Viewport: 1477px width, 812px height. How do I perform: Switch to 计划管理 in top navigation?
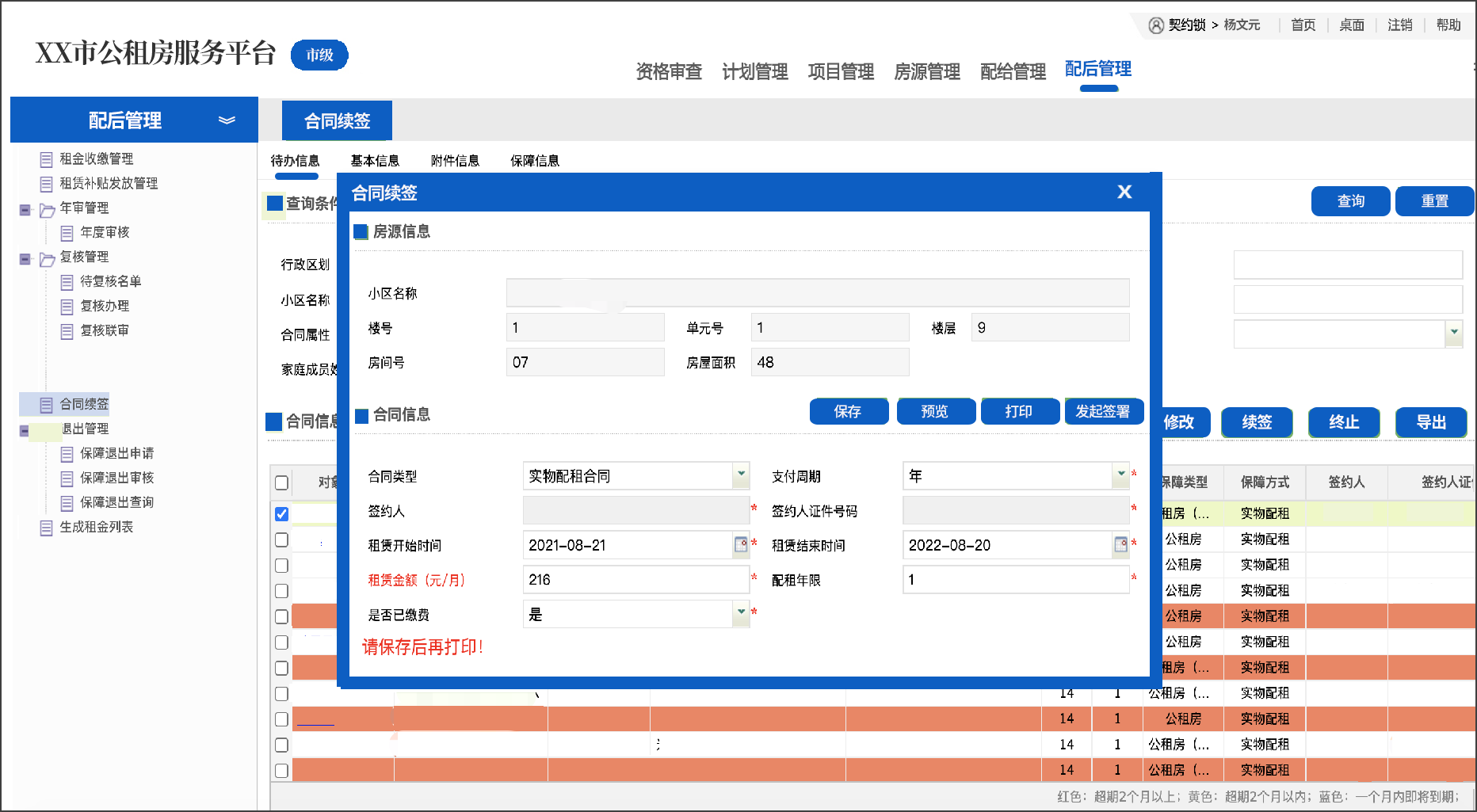point(755,72)
